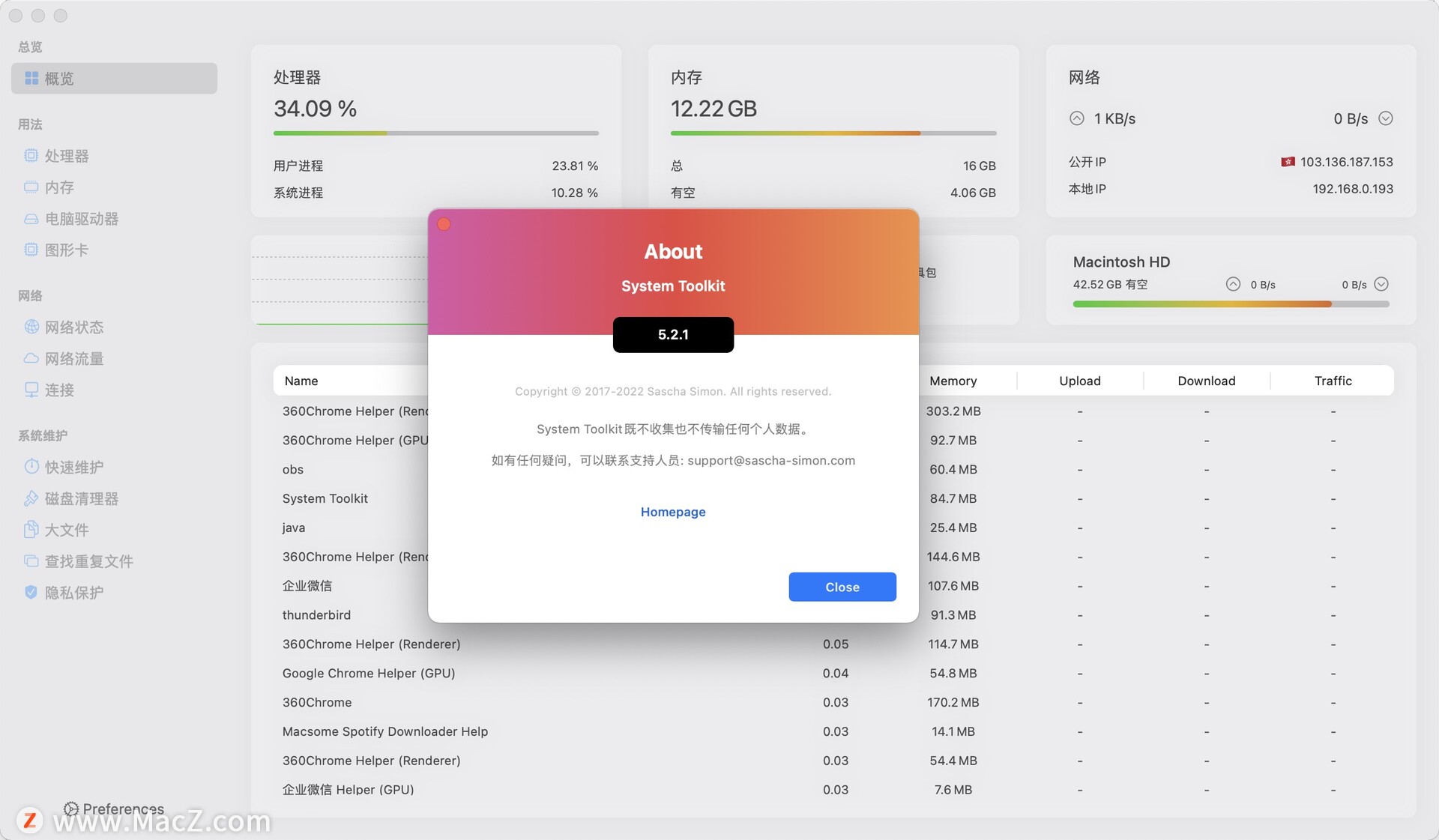Select 企业微信 Helper (GPU) row
The image size is (1439, 840).
(833, 790)
